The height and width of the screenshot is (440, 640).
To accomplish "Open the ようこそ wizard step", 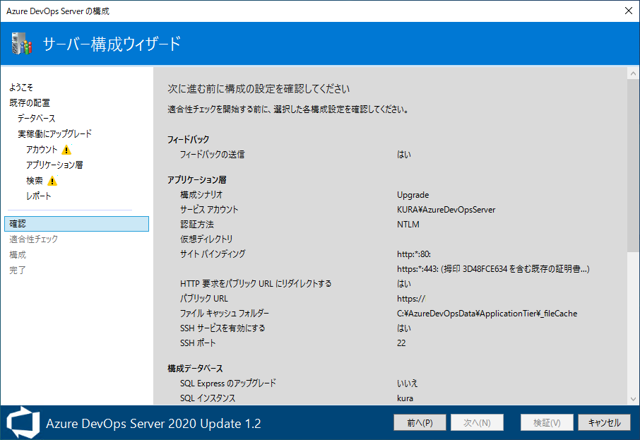I will [x=21, y=87].
